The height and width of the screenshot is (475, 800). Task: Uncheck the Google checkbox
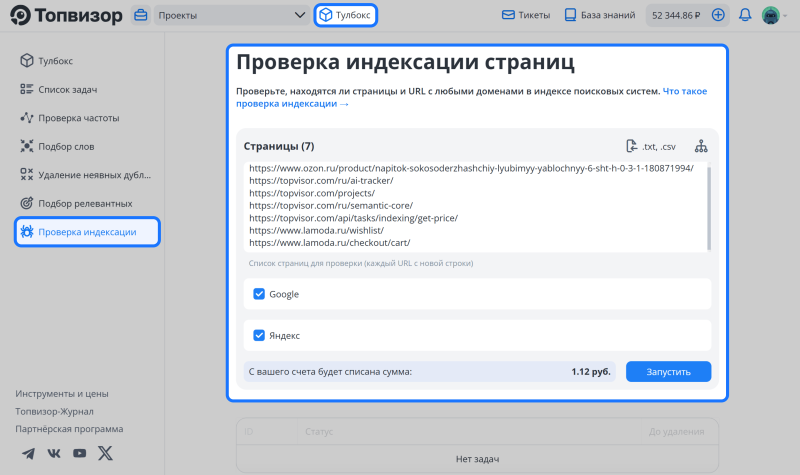click(259, 294)
